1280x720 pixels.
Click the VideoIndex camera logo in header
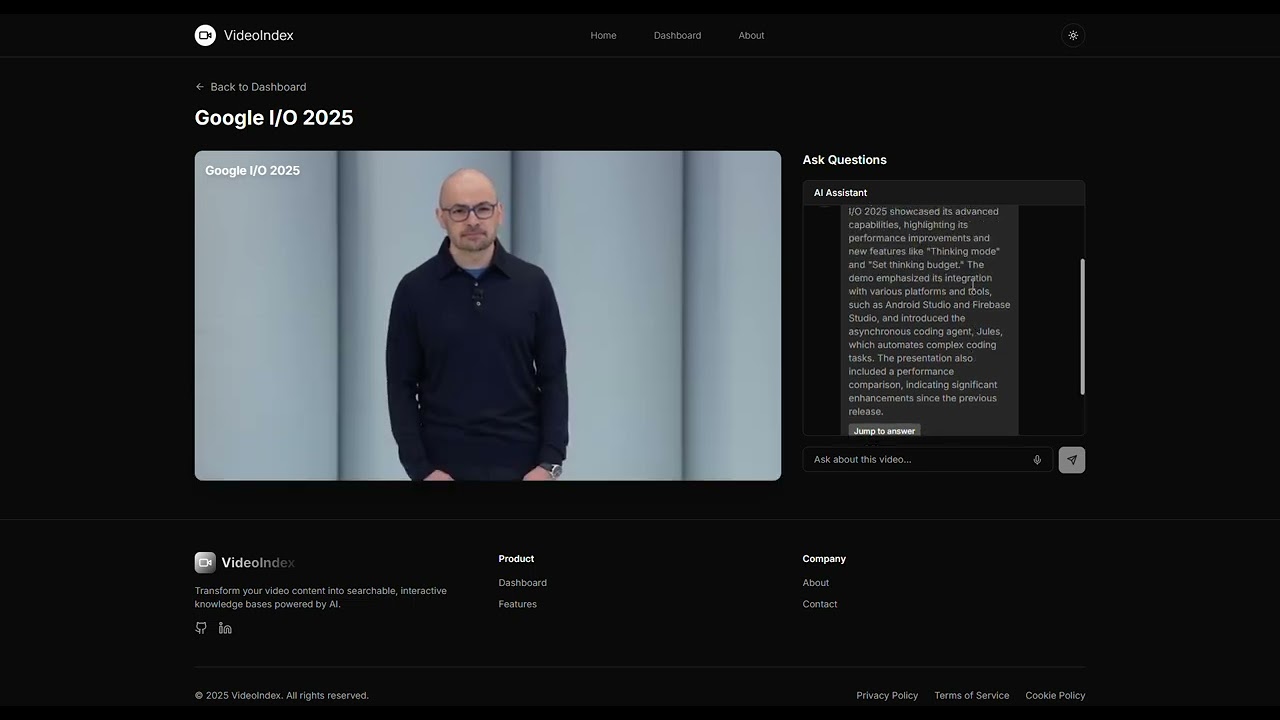pyautogui.click(x=205, y=35)
